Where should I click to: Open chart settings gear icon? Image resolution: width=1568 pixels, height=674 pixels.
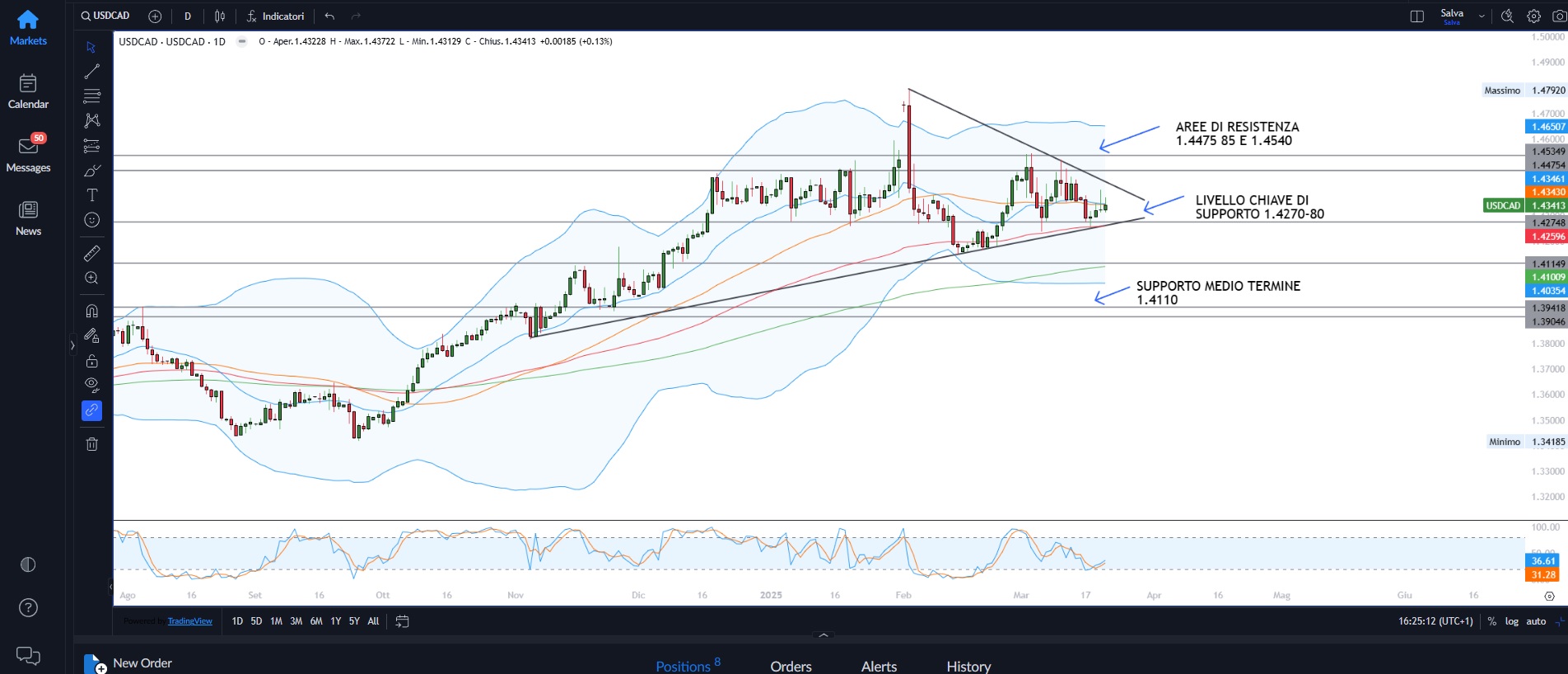pyautogui.click(x=1533, y=16)
